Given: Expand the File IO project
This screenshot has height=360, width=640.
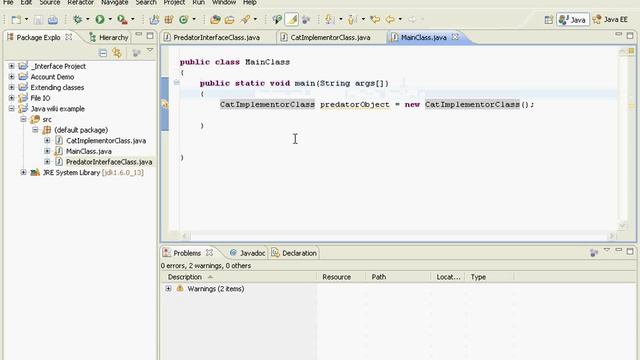Looking at the screenshot, I should (x=11, y=98).
